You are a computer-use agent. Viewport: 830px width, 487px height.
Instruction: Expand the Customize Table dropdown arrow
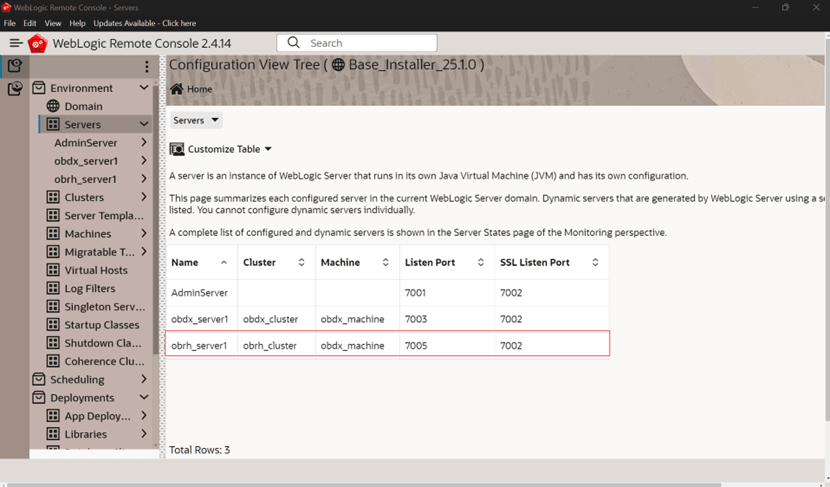(268, 149)
